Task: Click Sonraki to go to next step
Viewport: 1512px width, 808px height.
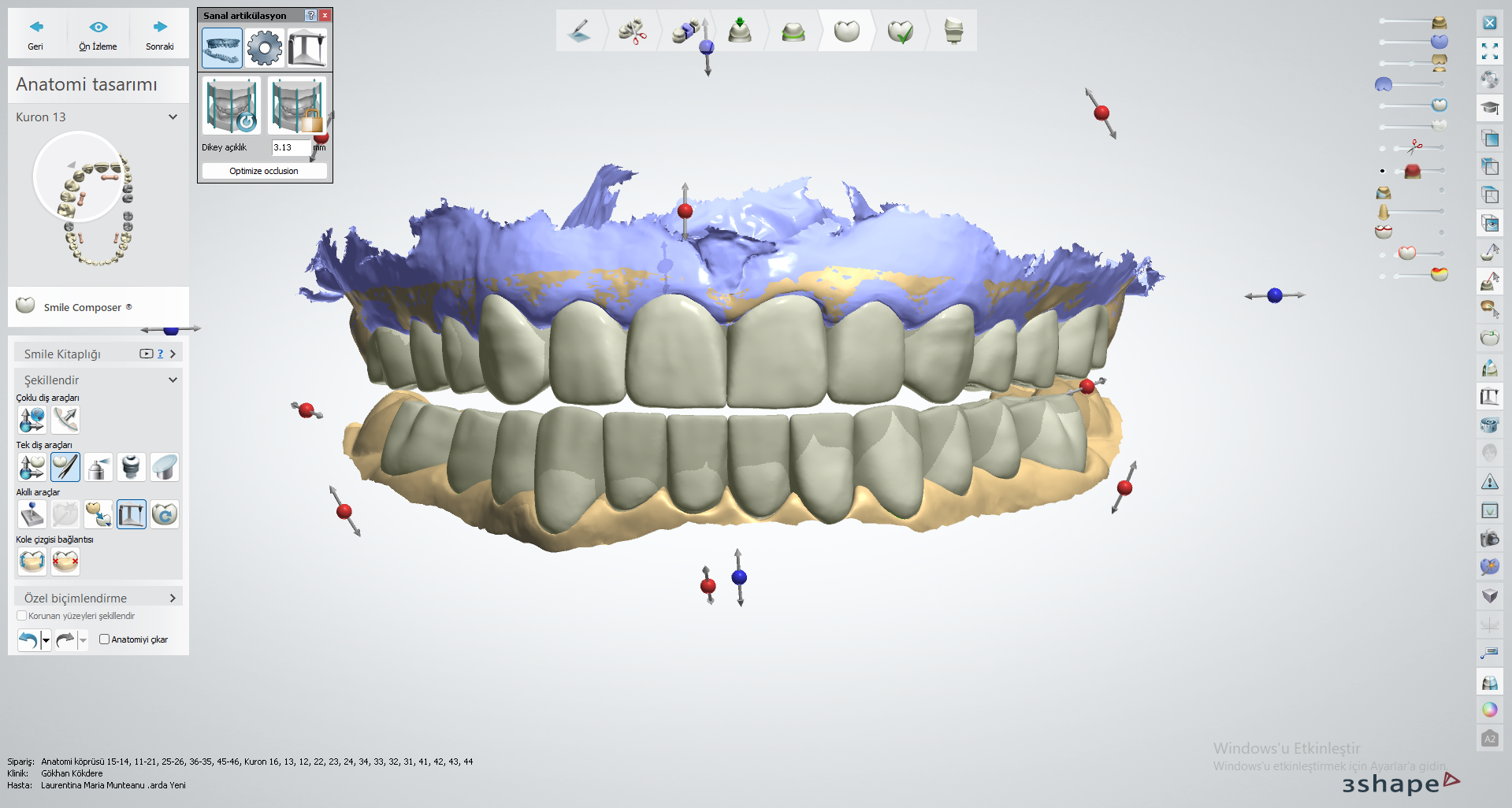Action: tap(160, 33)
